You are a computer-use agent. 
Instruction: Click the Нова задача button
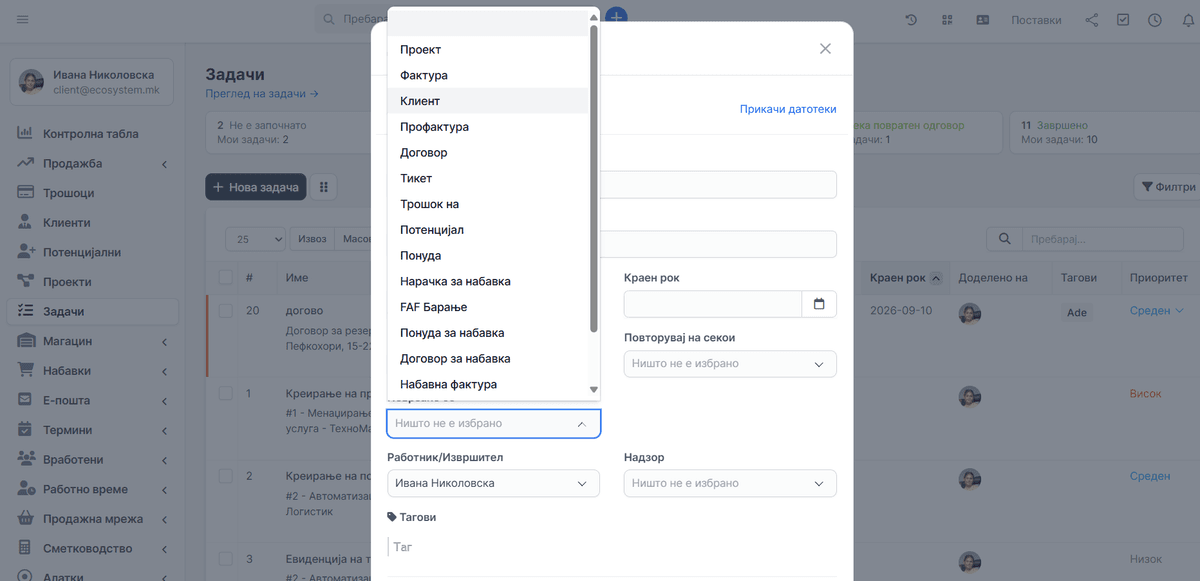click(255, 187)
